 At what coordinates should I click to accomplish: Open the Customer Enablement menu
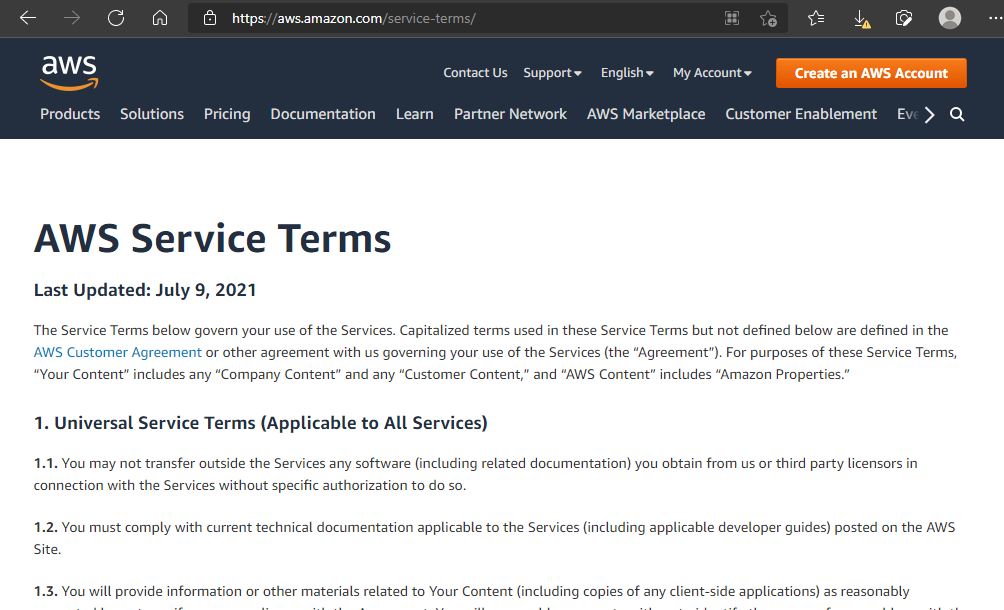tap(801, 114)
